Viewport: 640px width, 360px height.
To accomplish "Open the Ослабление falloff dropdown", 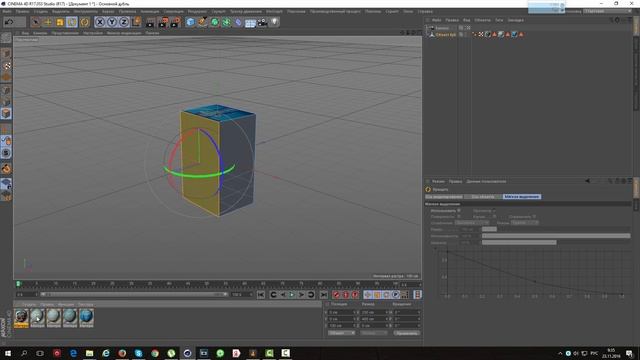I will pos(471,223).
